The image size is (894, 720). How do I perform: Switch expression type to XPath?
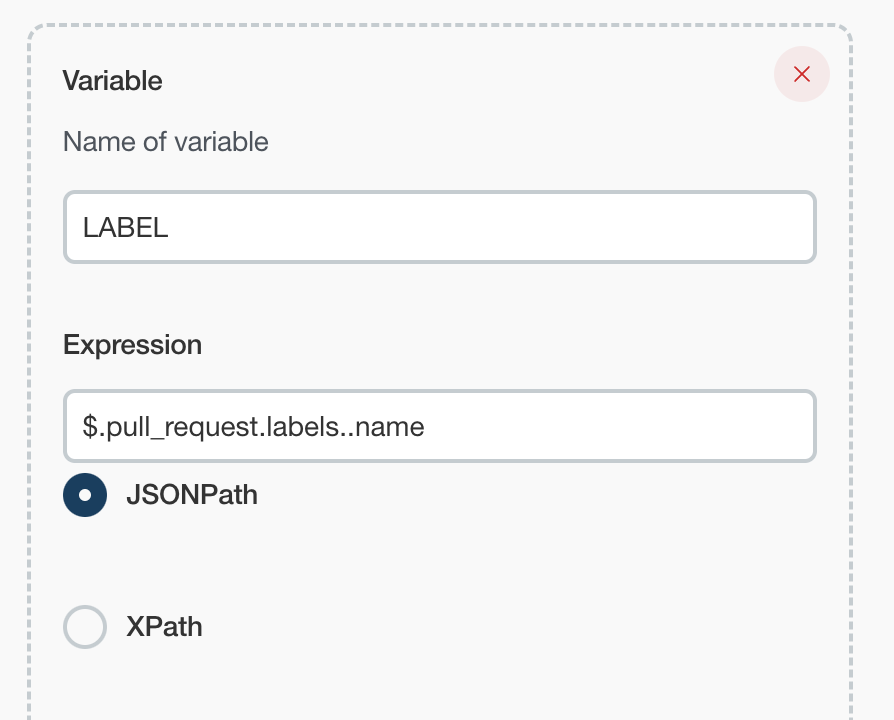click(x=85, y=627)
